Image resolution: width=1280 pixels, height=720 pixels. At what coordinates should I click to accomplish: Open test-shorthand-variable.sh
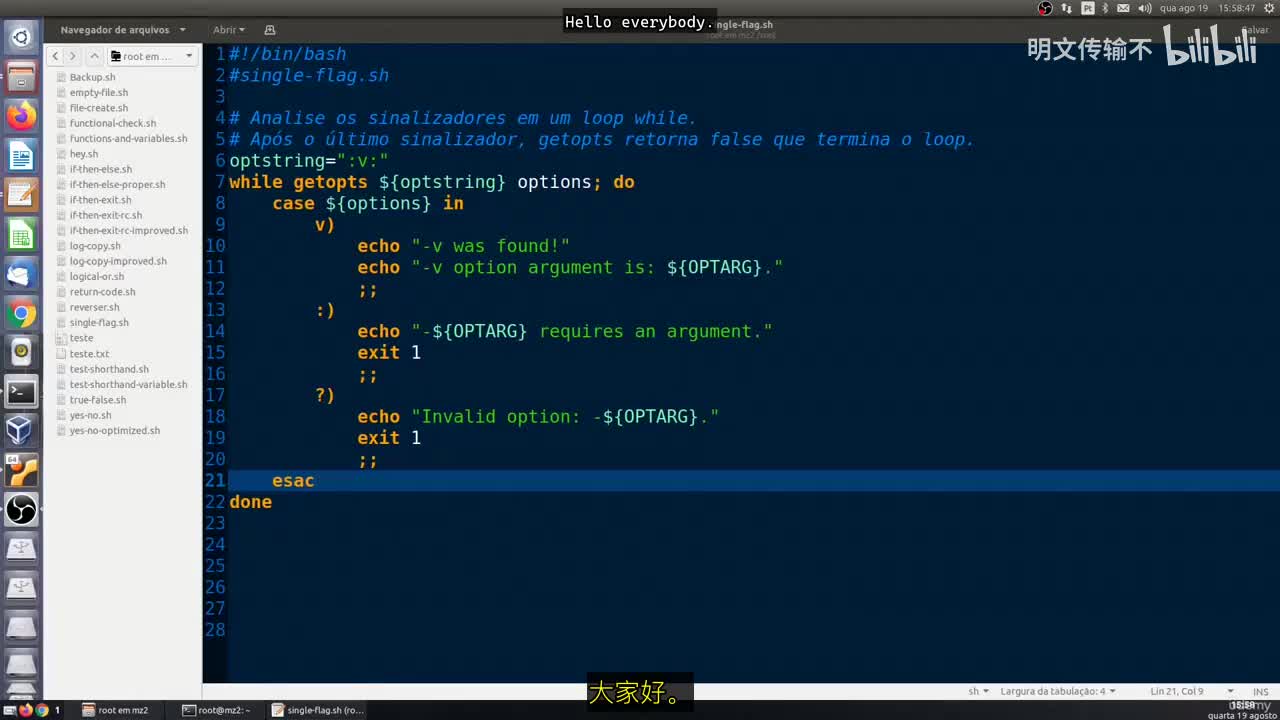click(x=128, y=384)
